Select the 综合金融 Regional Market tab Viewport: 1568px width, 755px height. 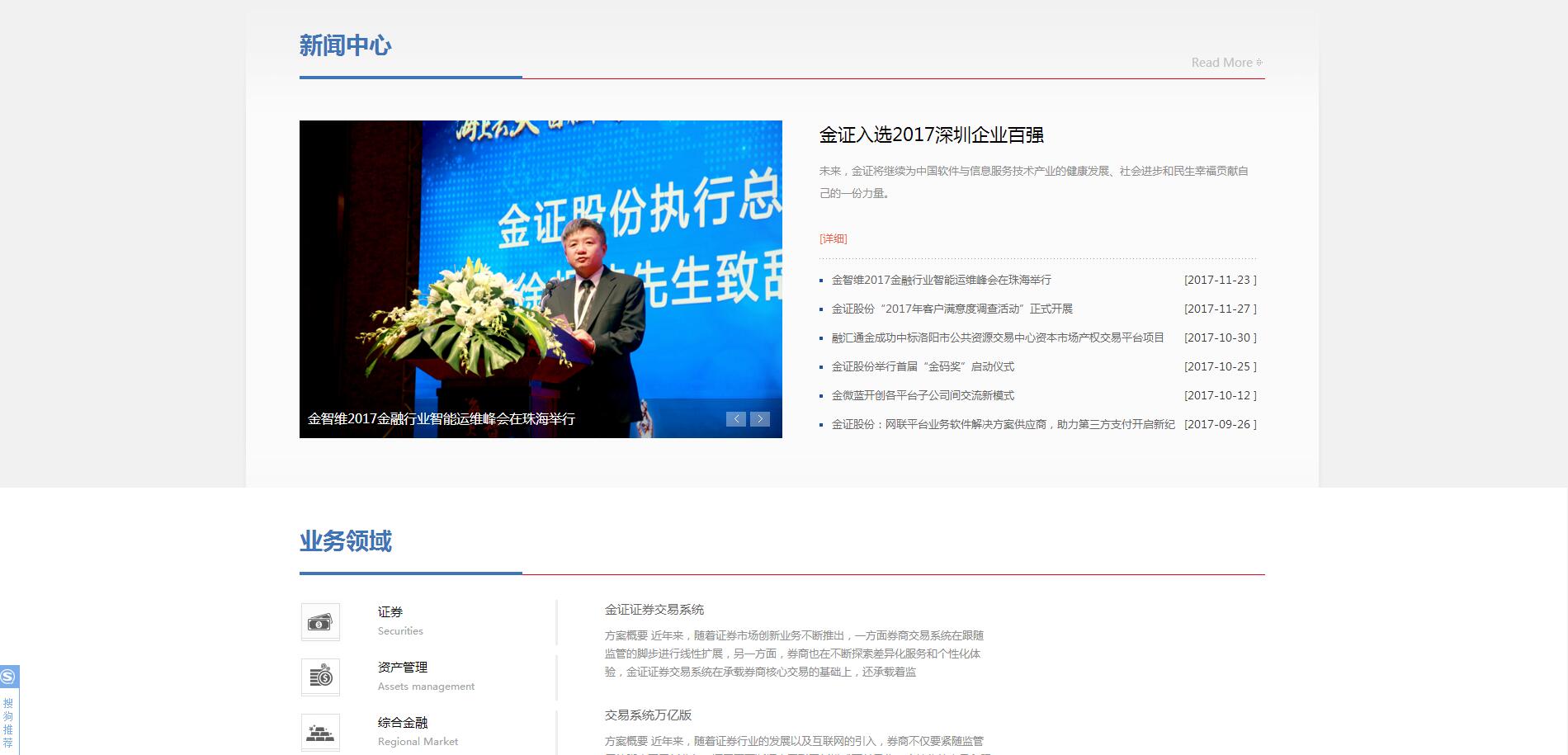pos(403,723)
